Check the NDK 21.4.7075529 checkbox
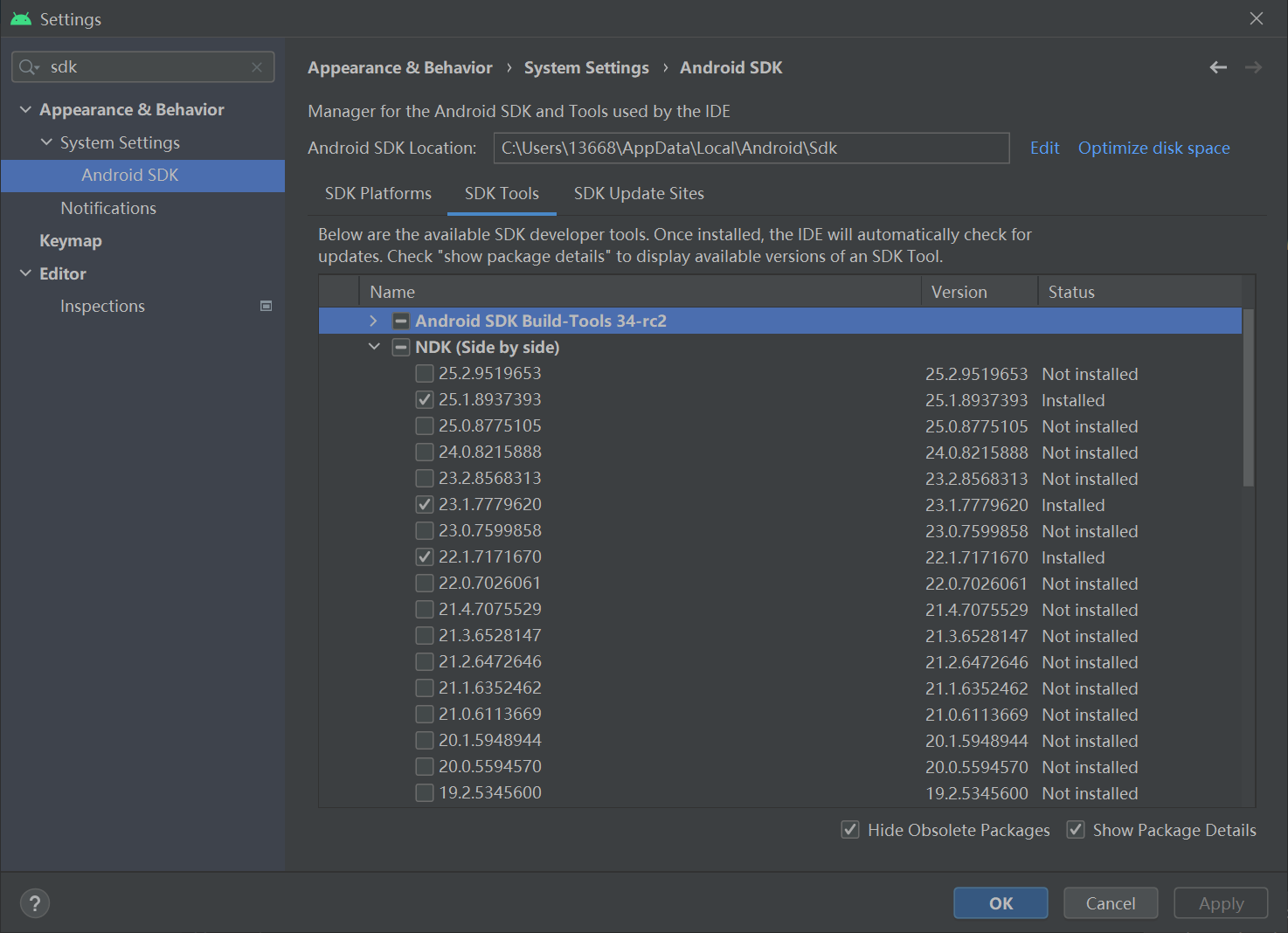This screenshot has height=933, width=1288. pos(425,609)
